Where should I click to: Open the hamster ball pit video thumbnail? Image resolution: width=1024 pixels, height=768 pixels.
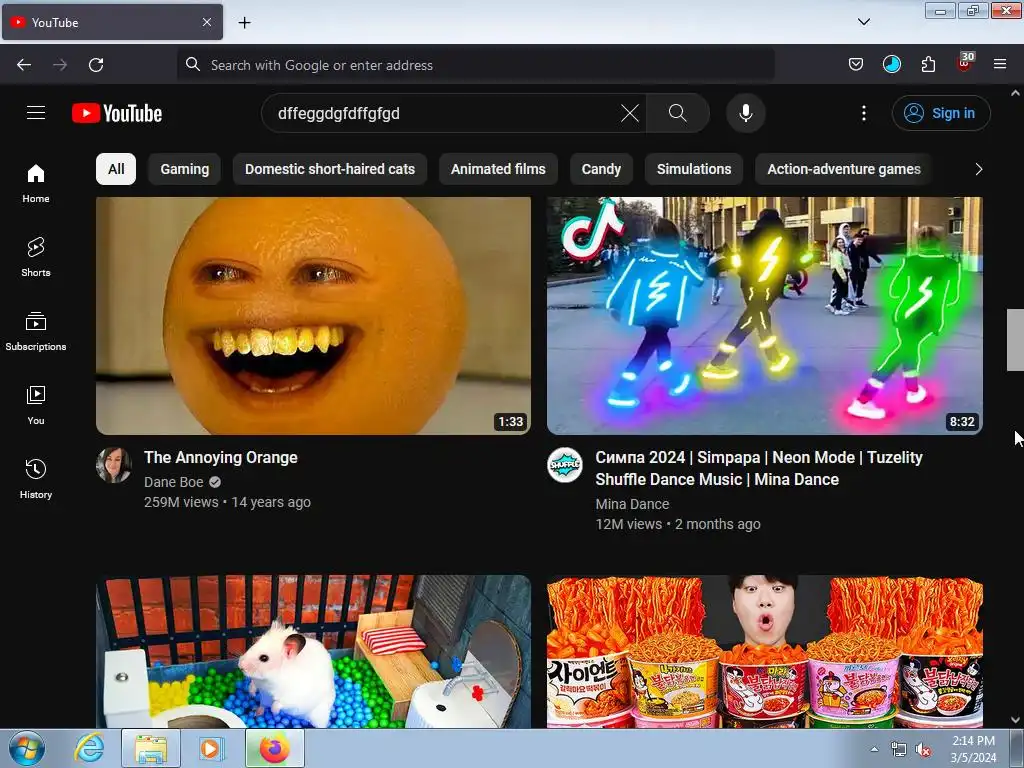(x=313, y=651)
